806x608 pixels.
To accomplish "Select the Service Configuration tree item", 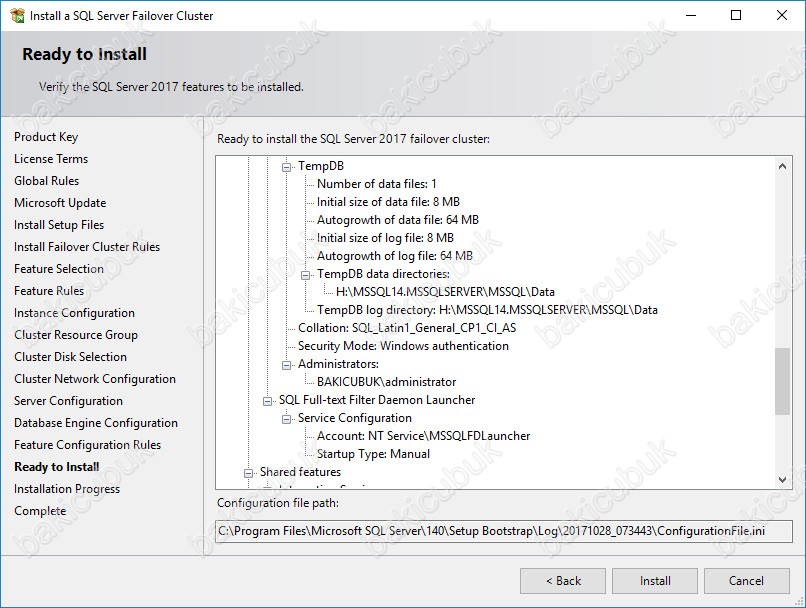I will [355, 418].
